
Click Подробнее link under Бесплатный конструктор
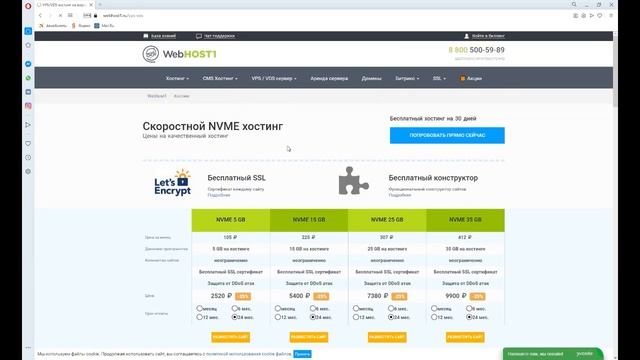400,195
